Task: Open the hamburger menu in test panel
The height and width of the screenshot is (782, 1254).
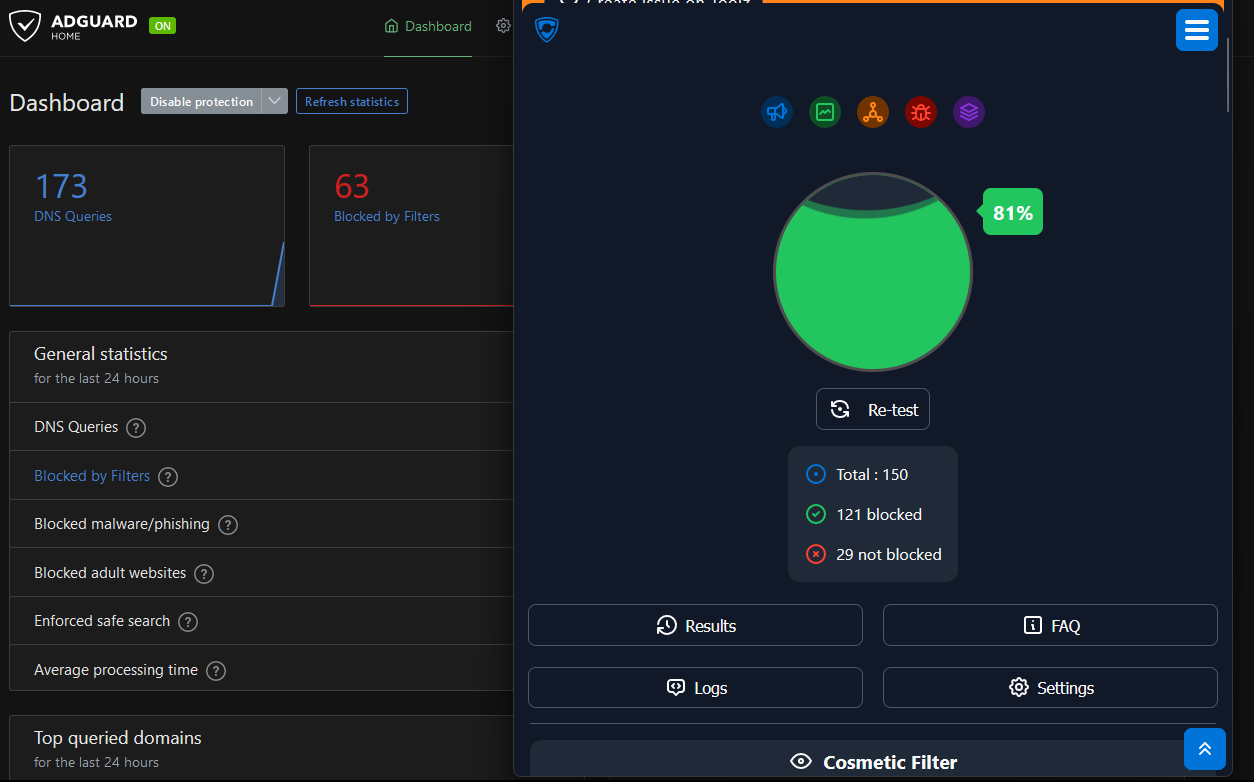Action: [x=1197, y=30]
